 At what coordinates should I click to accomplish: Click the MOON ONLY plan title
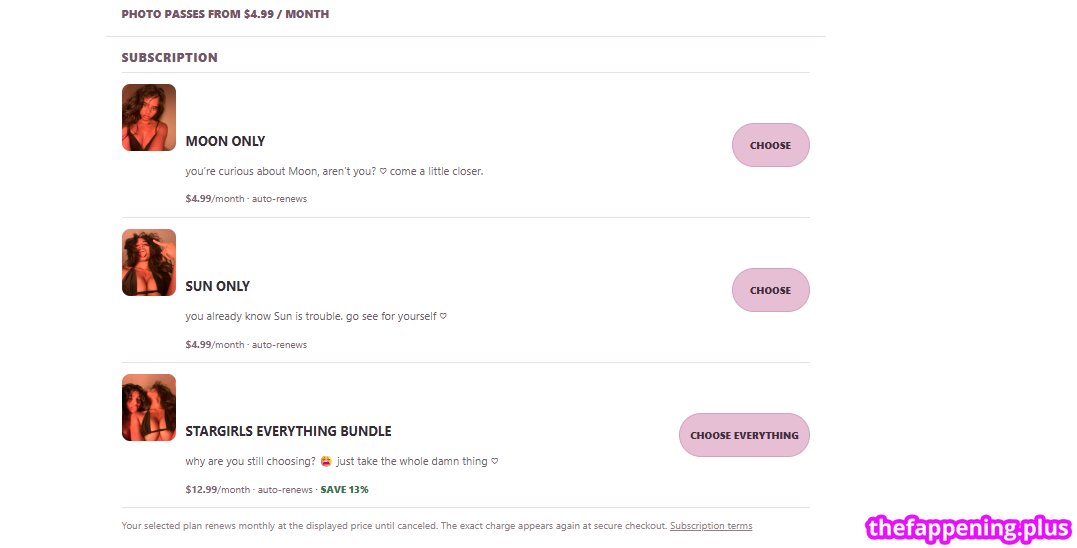(225, 141)
